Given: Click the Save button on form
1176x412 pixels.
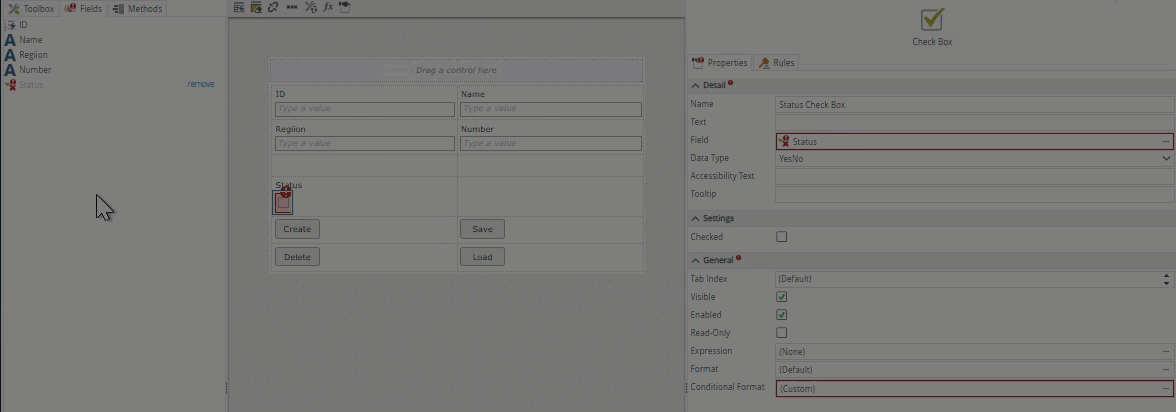Looking at the screenshot, I should point(482,229).
